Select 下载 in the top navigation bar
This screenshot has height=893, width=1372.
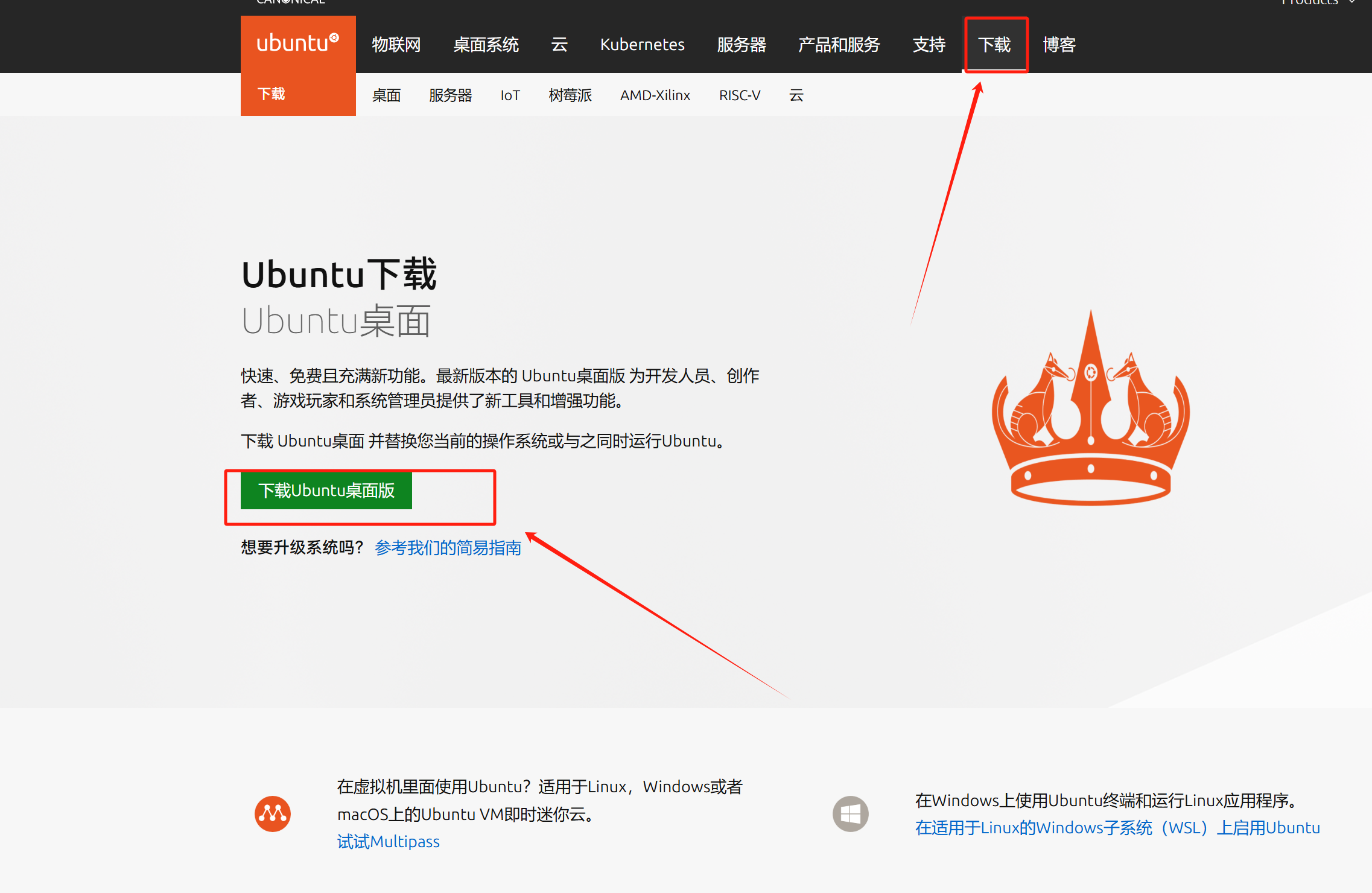point(995,45)
